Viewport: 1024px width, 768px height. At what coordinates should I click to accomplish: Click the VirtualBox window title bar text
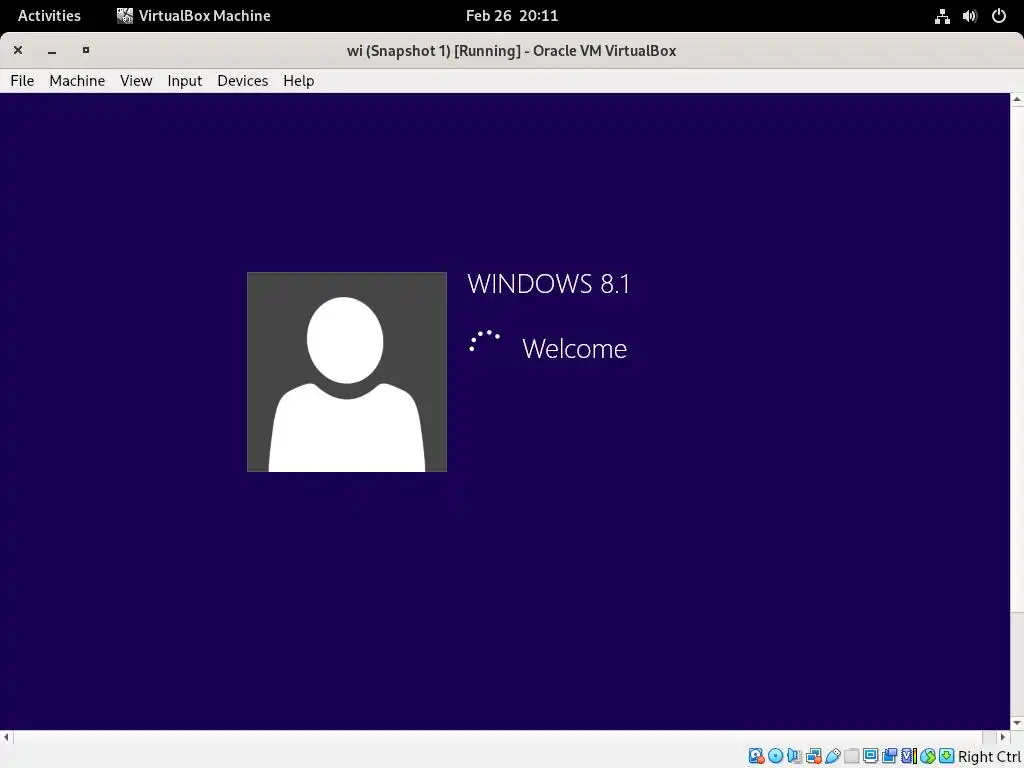[x=511, y=50]
